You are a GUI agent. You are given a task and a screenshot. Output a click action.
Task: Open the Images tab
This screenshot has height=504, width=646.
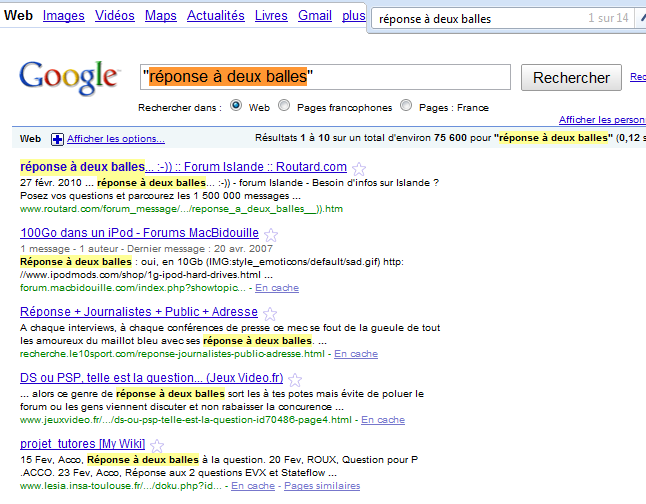[64, 16]
